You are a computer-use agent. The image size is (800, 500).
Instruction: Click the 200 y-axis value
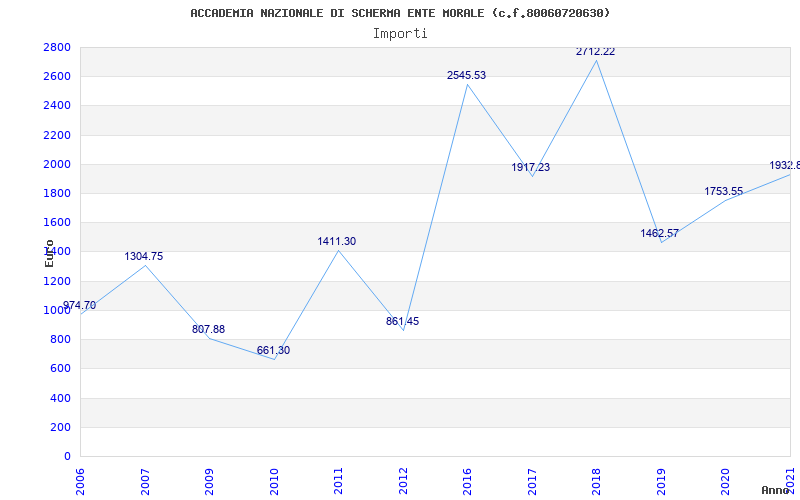tap(60, 427)
